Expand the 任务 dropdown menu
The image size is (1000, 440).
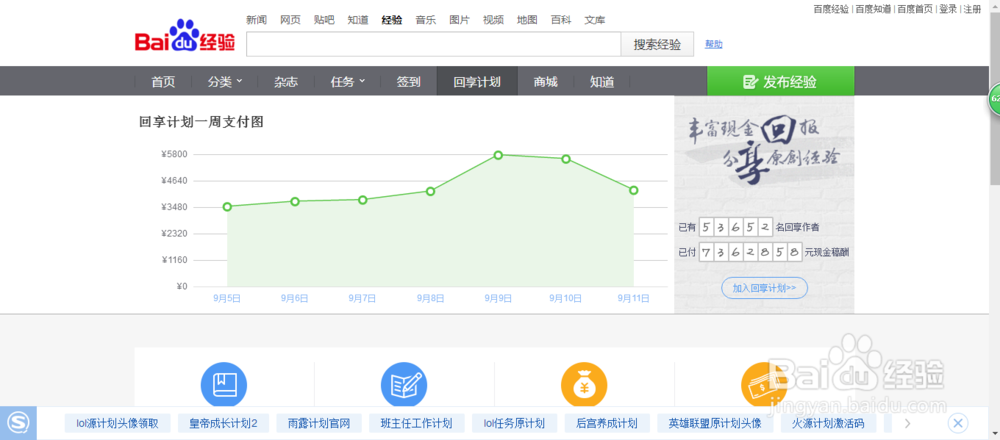(347, 82)
